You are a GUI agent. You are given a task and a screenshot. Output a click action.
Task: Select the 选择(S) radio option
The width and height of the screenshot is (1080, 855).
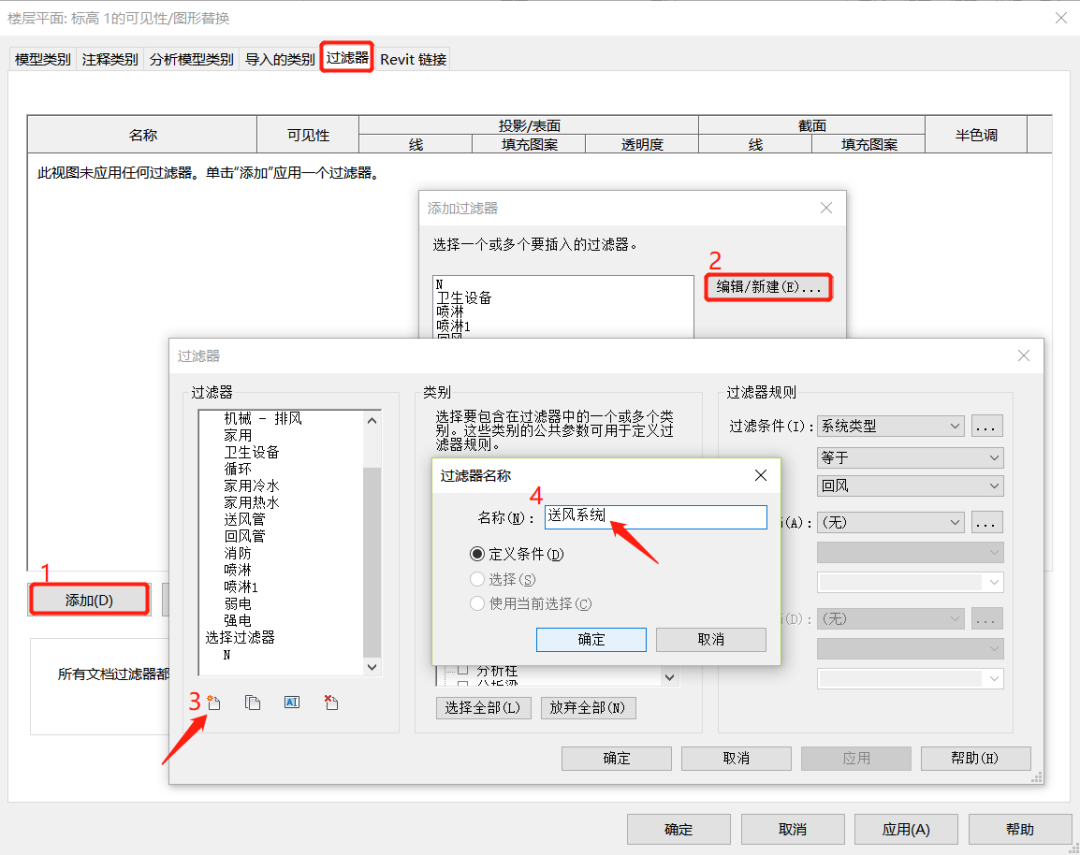point(477,579)
